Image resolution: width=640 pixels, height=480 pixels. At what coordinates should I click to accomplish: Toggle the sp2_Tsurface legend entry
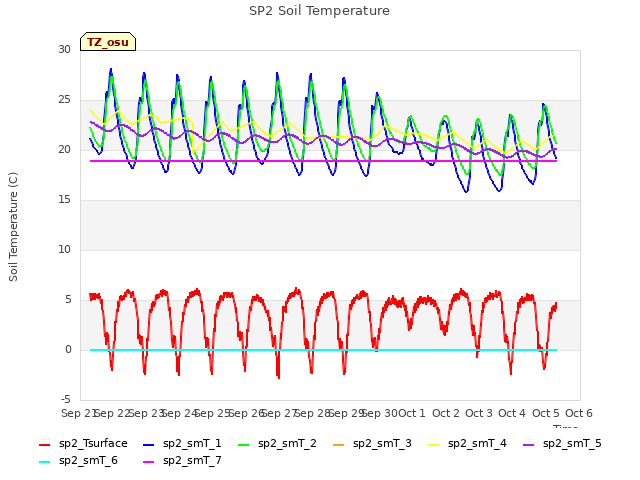tap(83, 444)
